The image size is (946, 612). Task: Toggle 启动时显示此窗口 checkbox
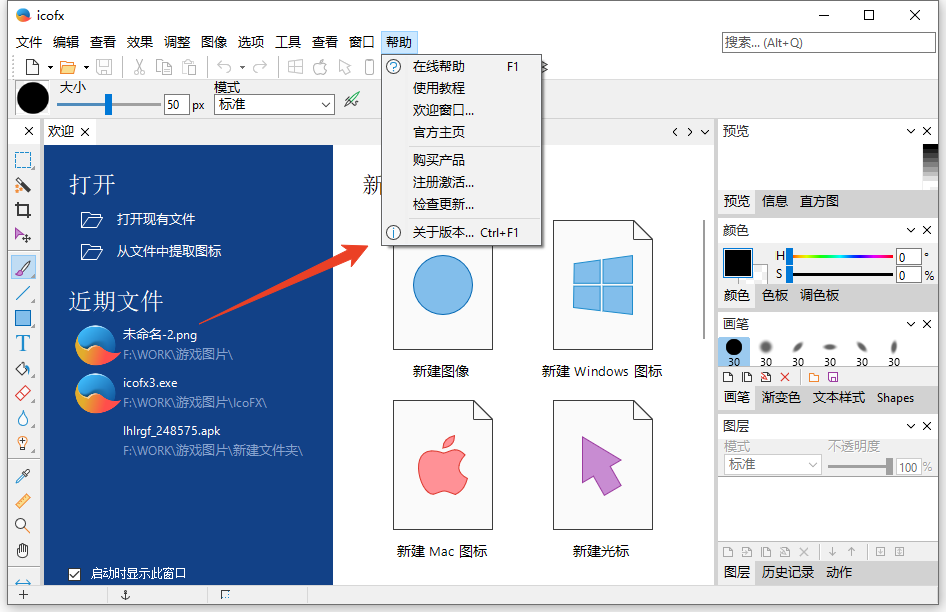coord(74,573)
